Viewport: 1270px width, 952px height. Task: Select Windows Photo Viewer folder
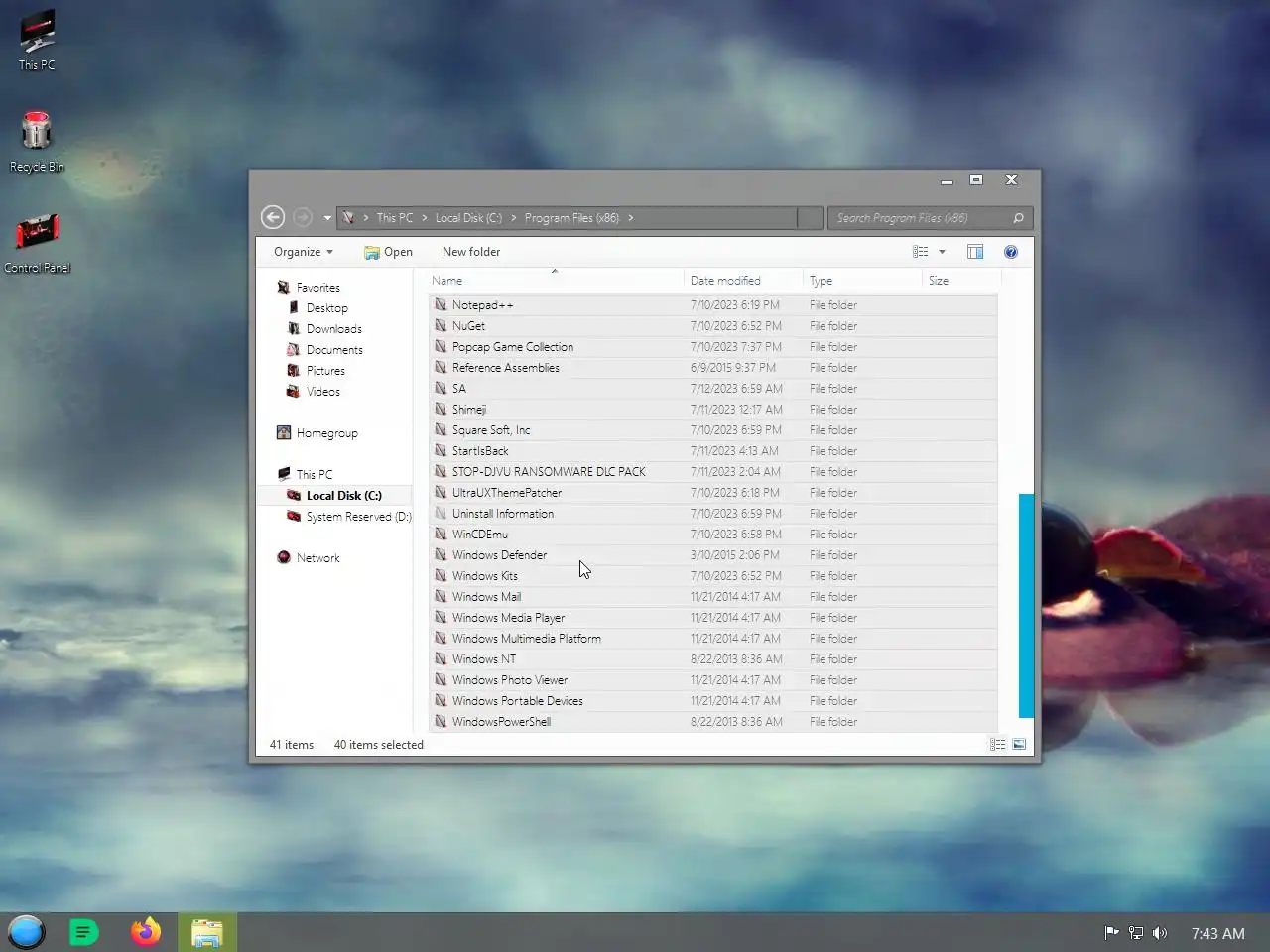(x=713, y=680)
